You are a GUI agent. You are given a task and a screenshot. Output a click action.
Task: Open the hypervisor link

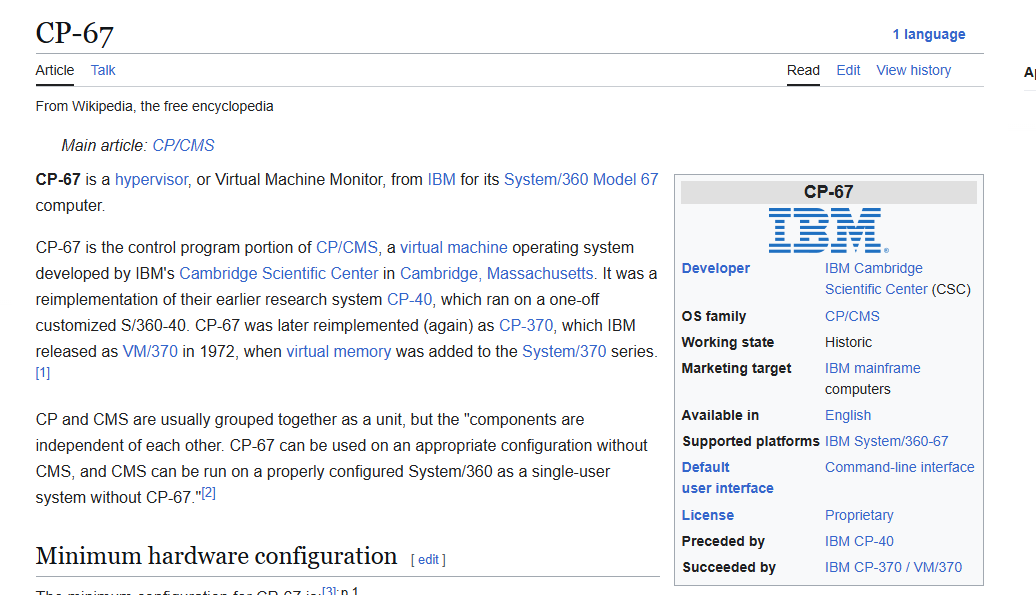click(x=151, y=180)
